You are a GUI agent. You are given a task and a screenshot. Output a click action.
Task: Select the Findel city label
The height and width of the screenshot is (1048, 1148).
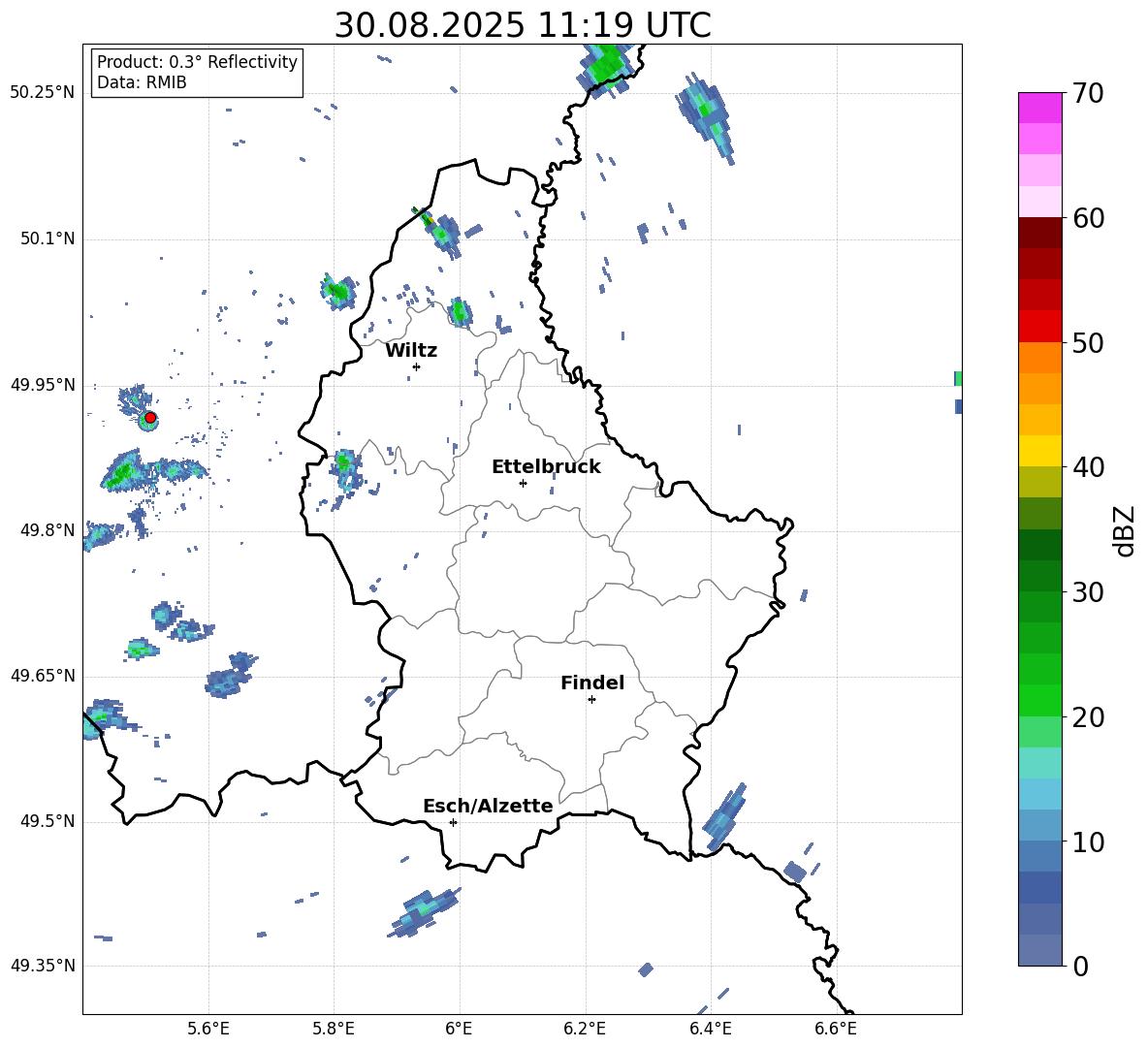(x=592, y=683)
